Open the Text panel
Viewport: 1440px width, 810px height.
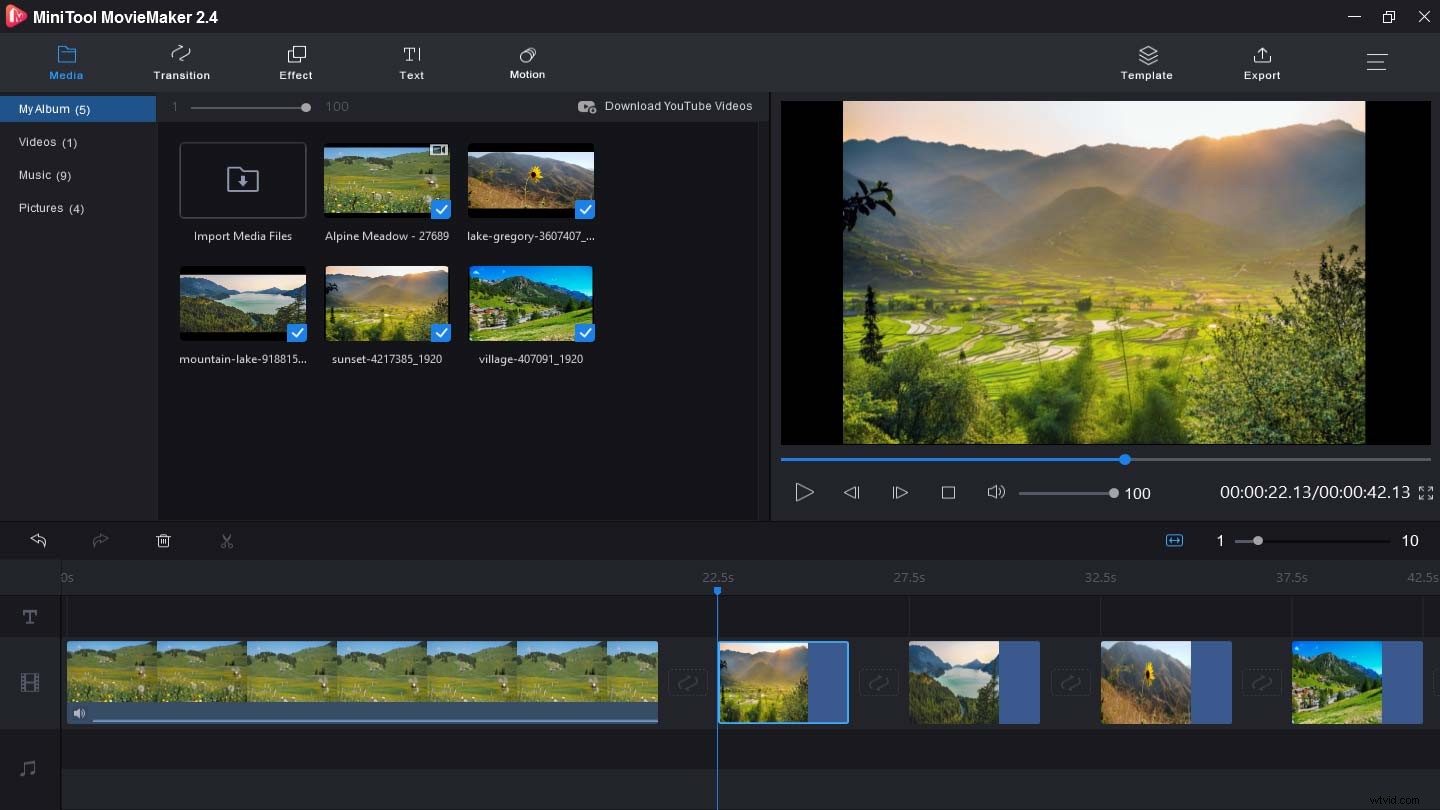[411, 62]
